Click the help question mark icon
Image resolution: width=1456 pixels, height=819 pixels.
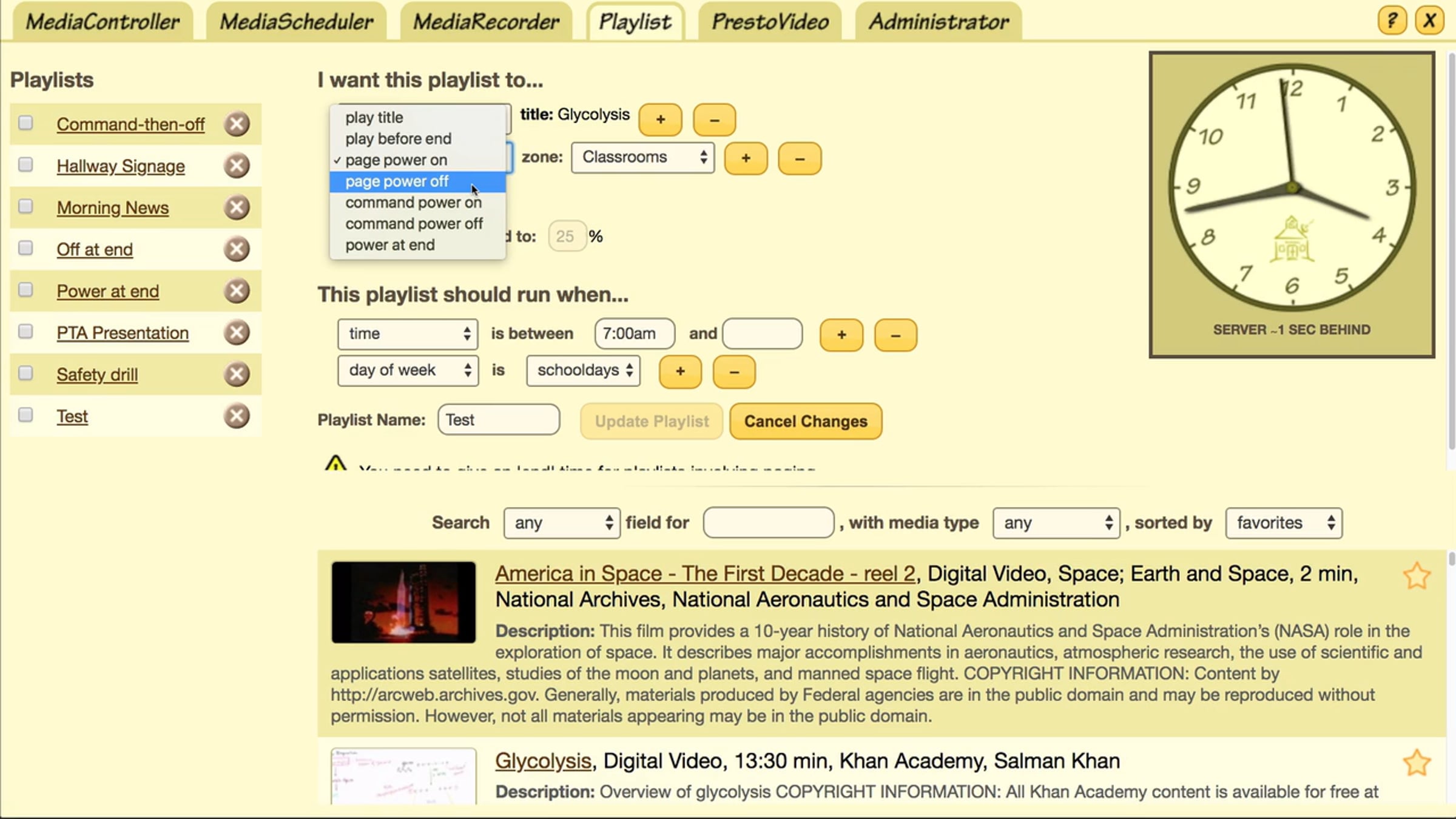pos(1392,21)
